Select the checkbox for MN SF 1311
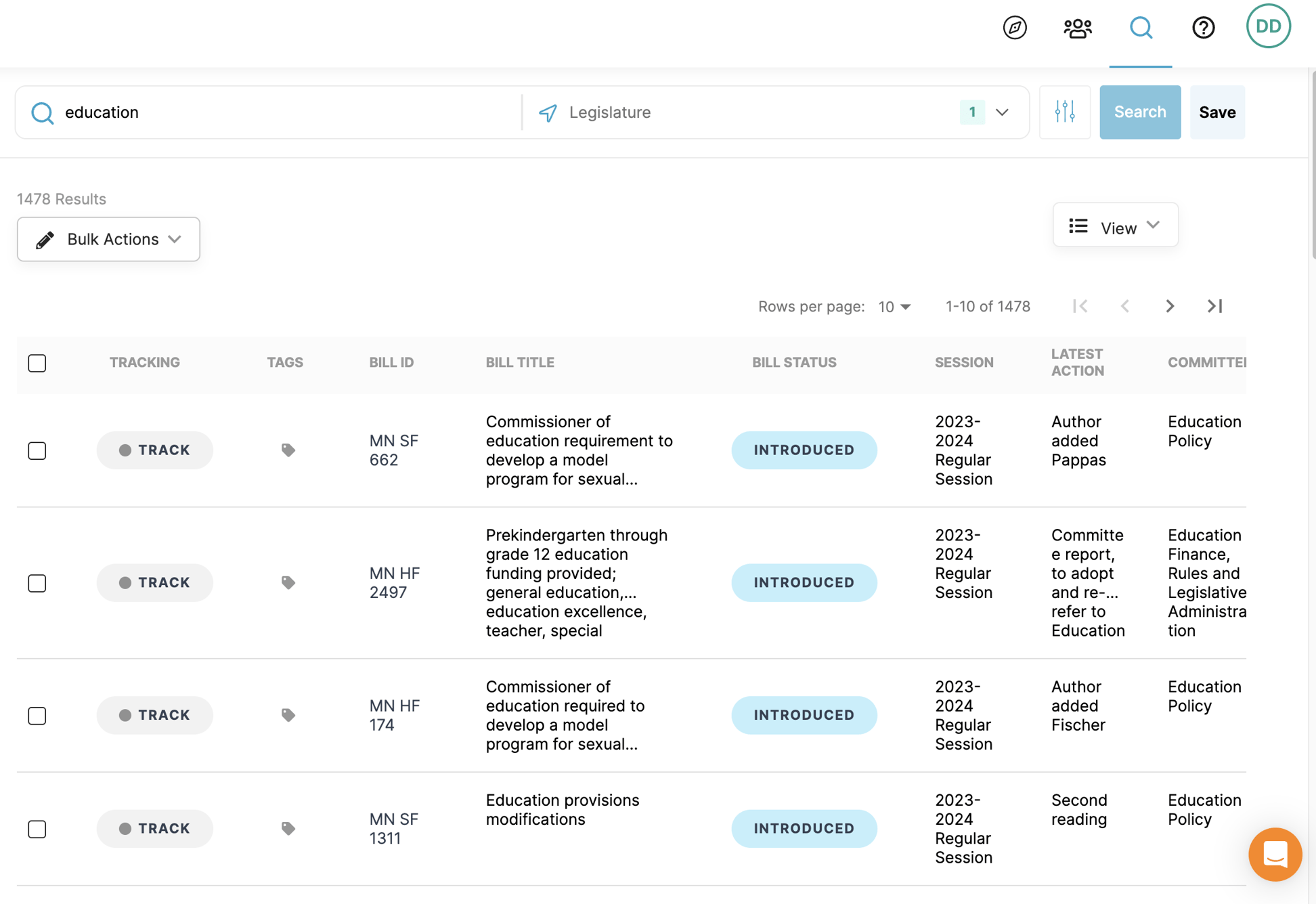Viewport: 1316px width, 904px height. 37,828
